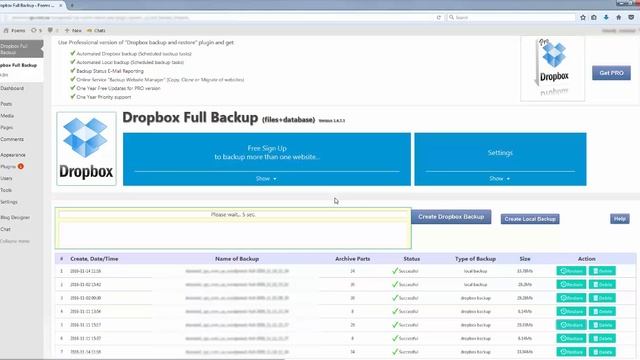Close the Dropbox Full Backup browser tab
Viewport: 640px width, 360px height.
[x=61, y=5]
